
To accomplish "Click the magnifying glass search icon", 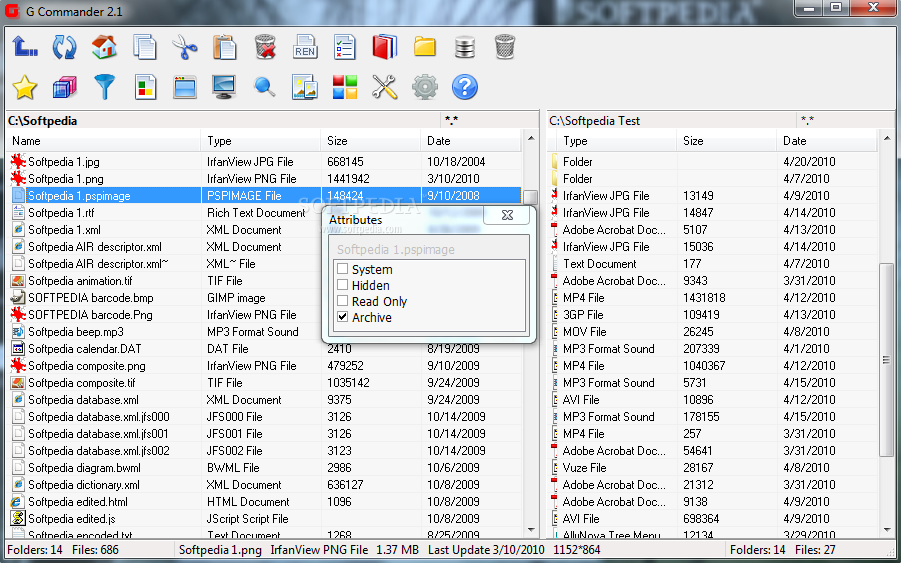I will (264, 87).
